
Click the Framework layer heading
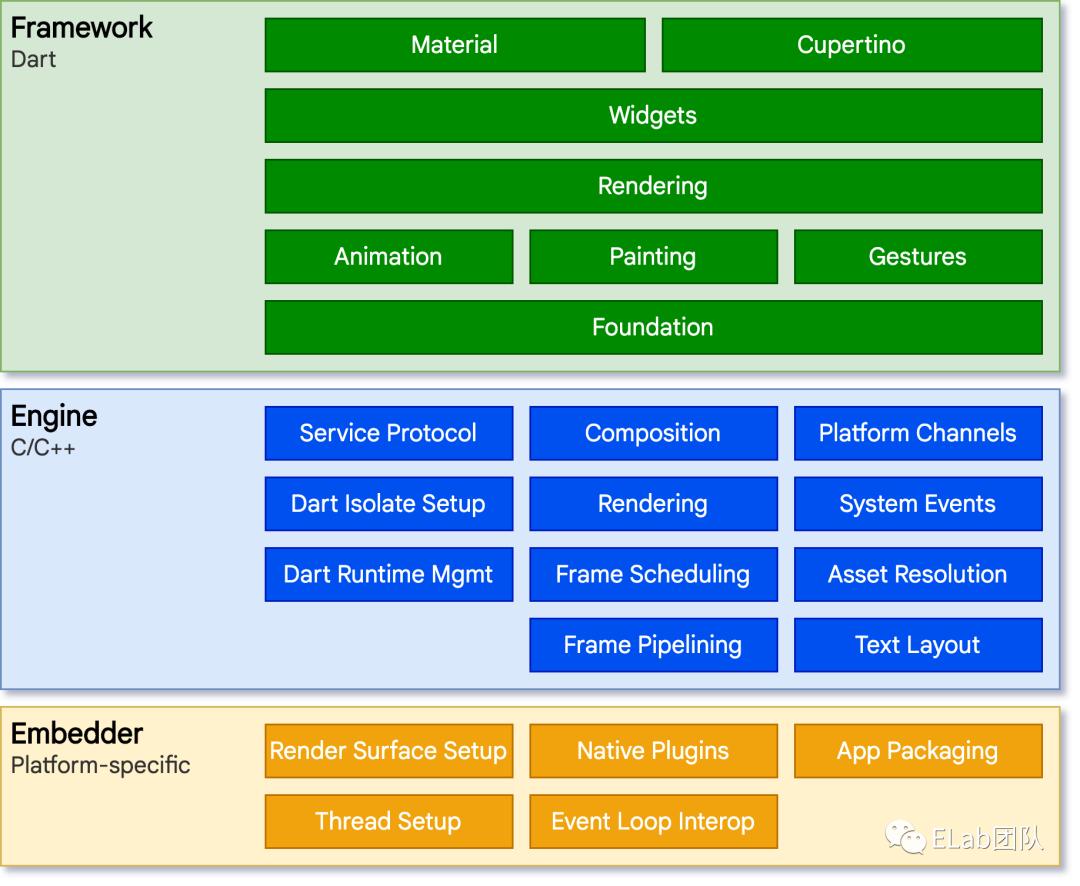[x=82, y=27]
